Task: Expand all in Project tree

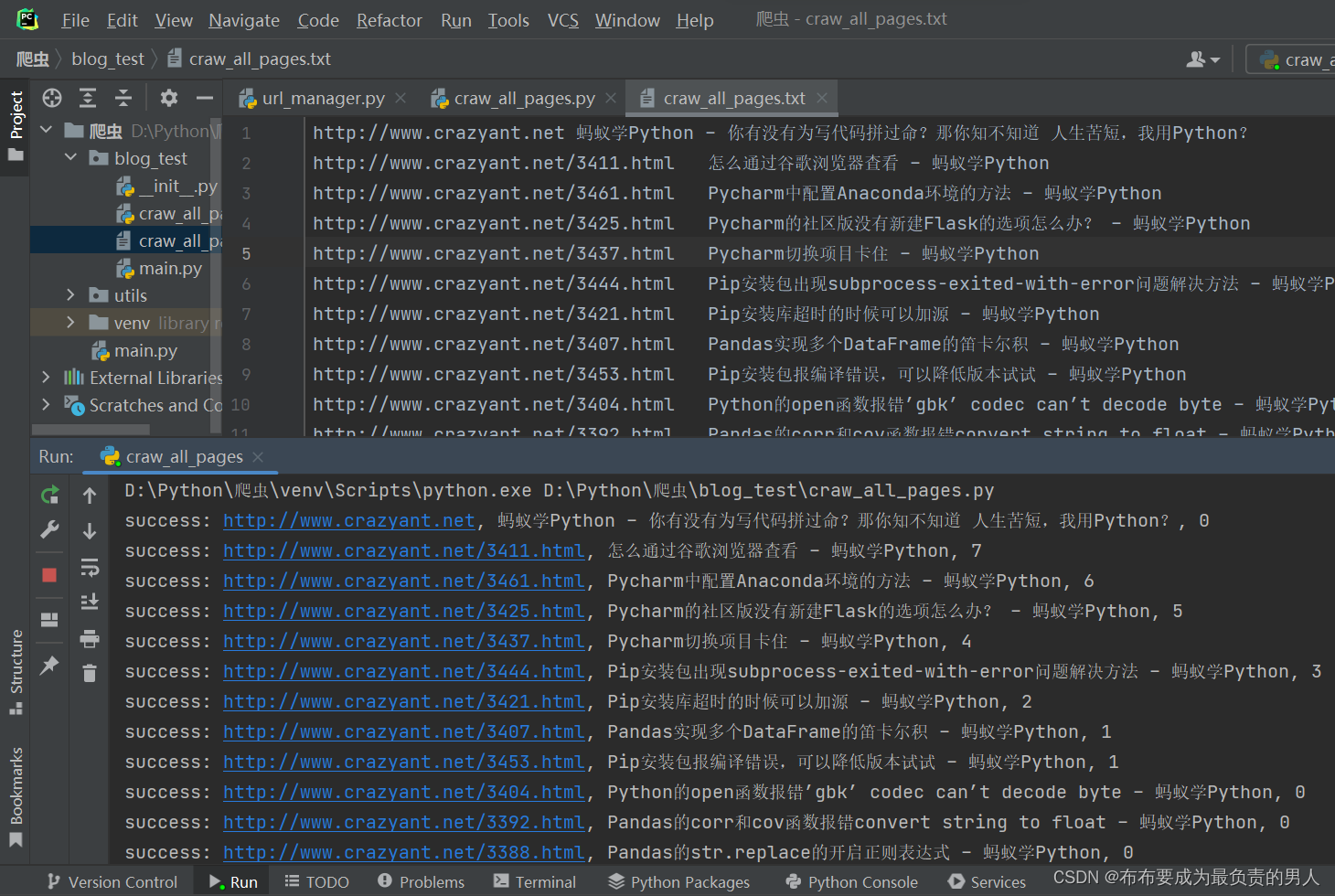Action: click(x=88, y=98)
